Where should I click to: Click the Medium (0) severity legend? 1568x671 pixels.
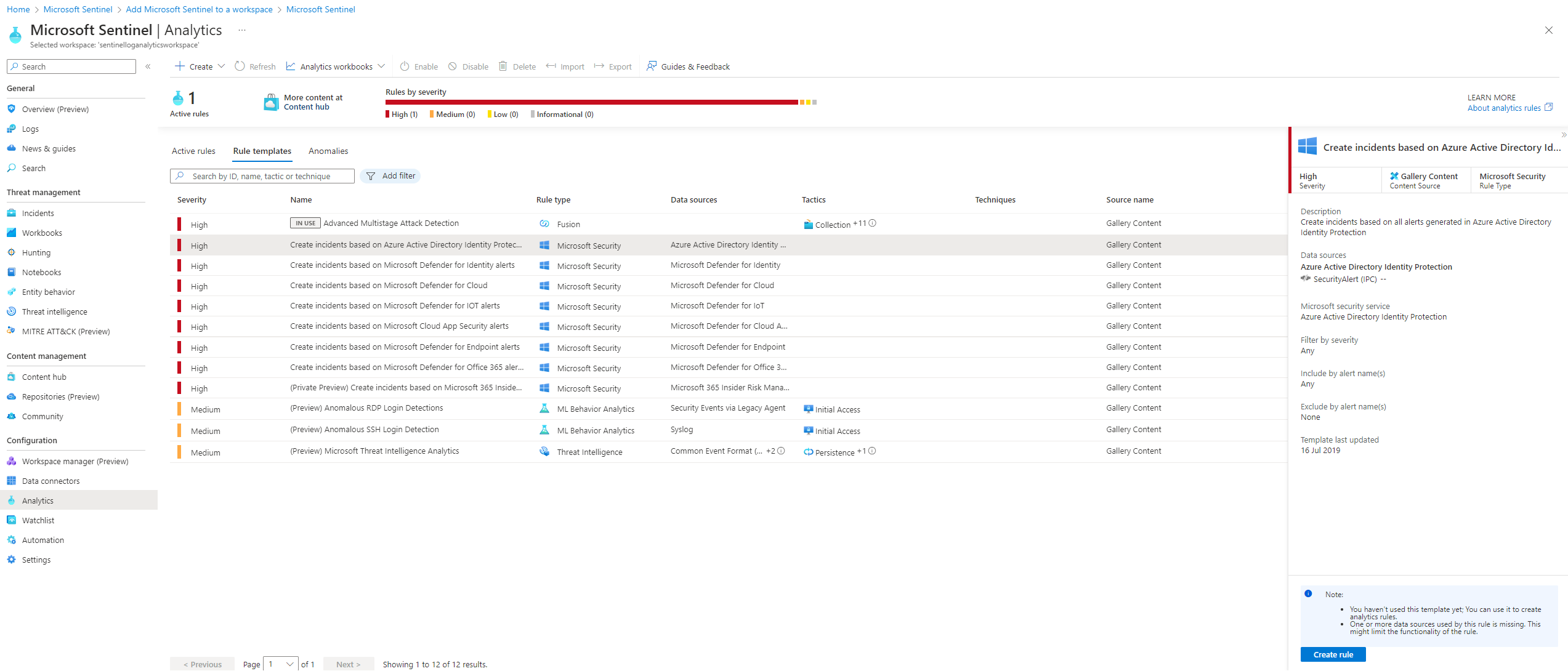(452, 115)
